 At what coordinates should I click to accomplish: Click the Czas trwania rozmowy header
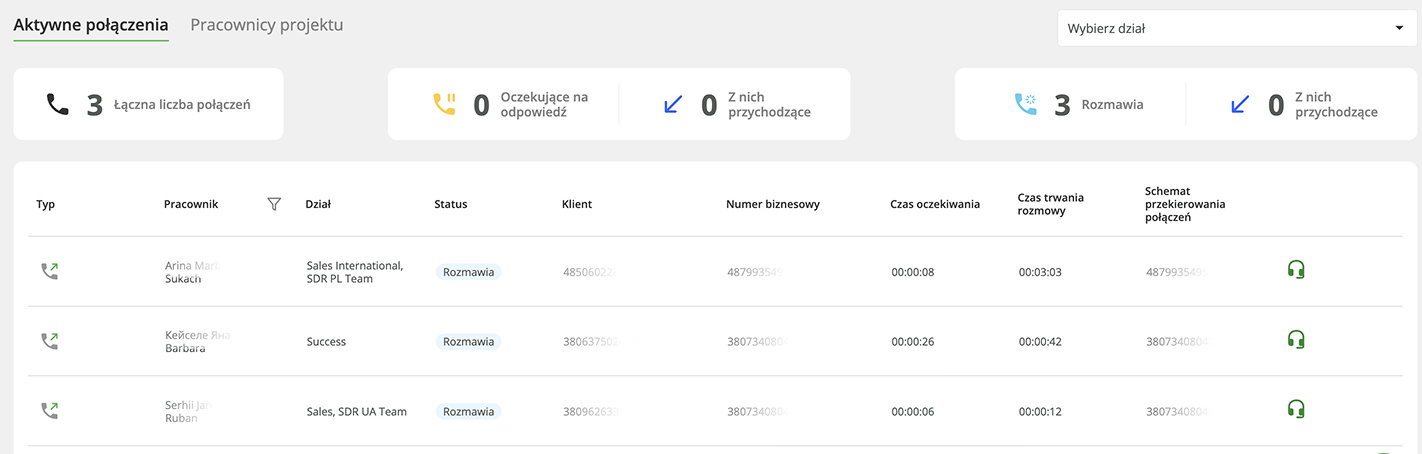pos(1051,204)
